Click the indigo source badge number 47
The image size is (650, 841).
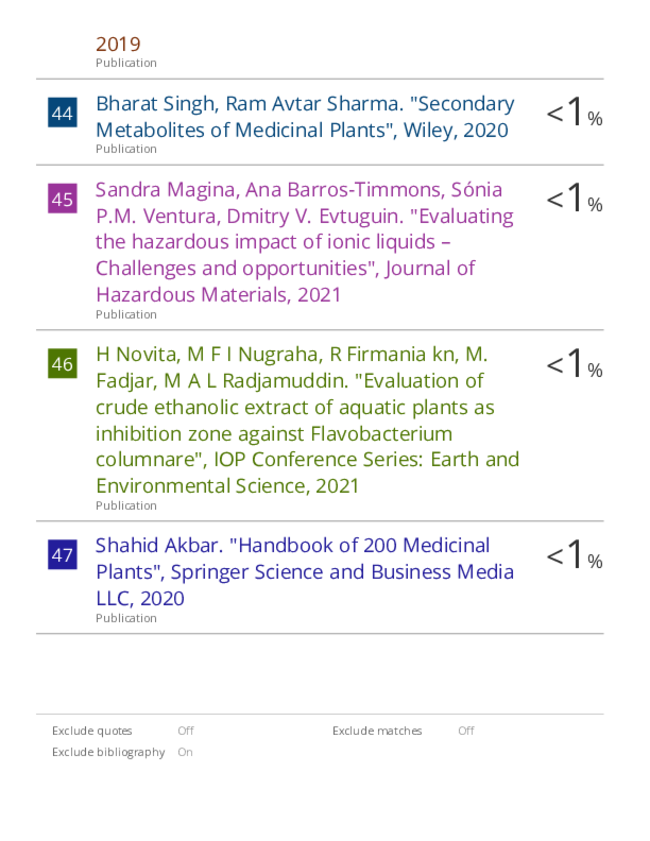pyautogui.click(x=62, y=554)
